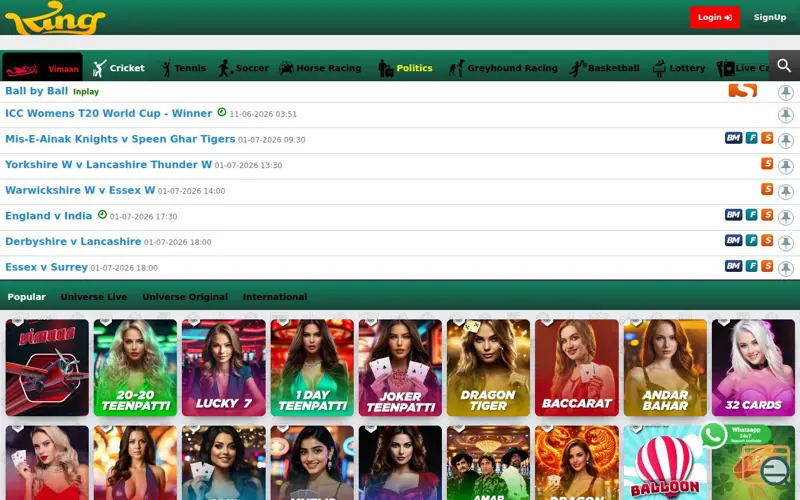Pin the England v India match
The width and height of the screenshot is (800, 500).
pyautogui.click(x=786, y=217)
